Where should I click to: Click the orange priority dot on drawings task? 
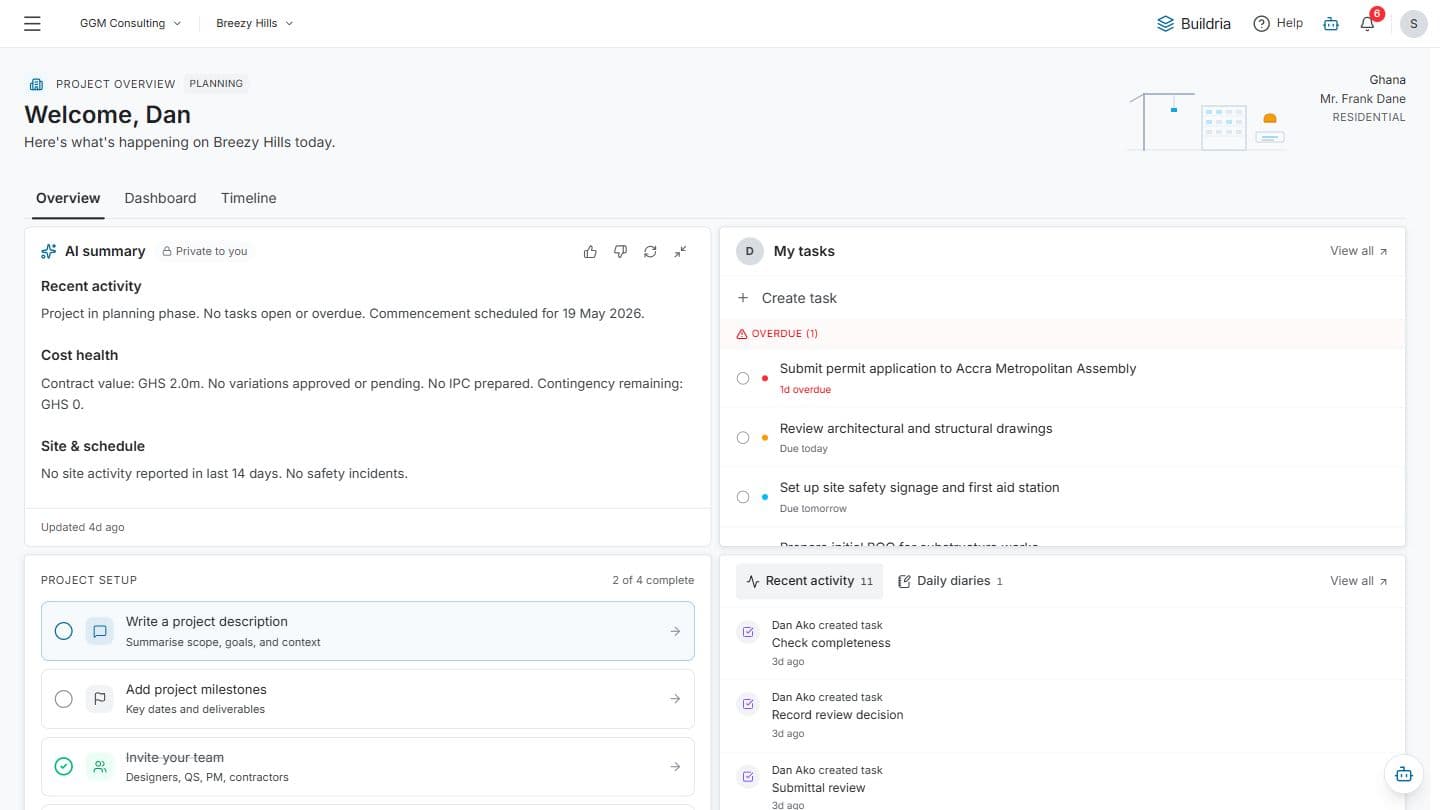click(765, 438)
